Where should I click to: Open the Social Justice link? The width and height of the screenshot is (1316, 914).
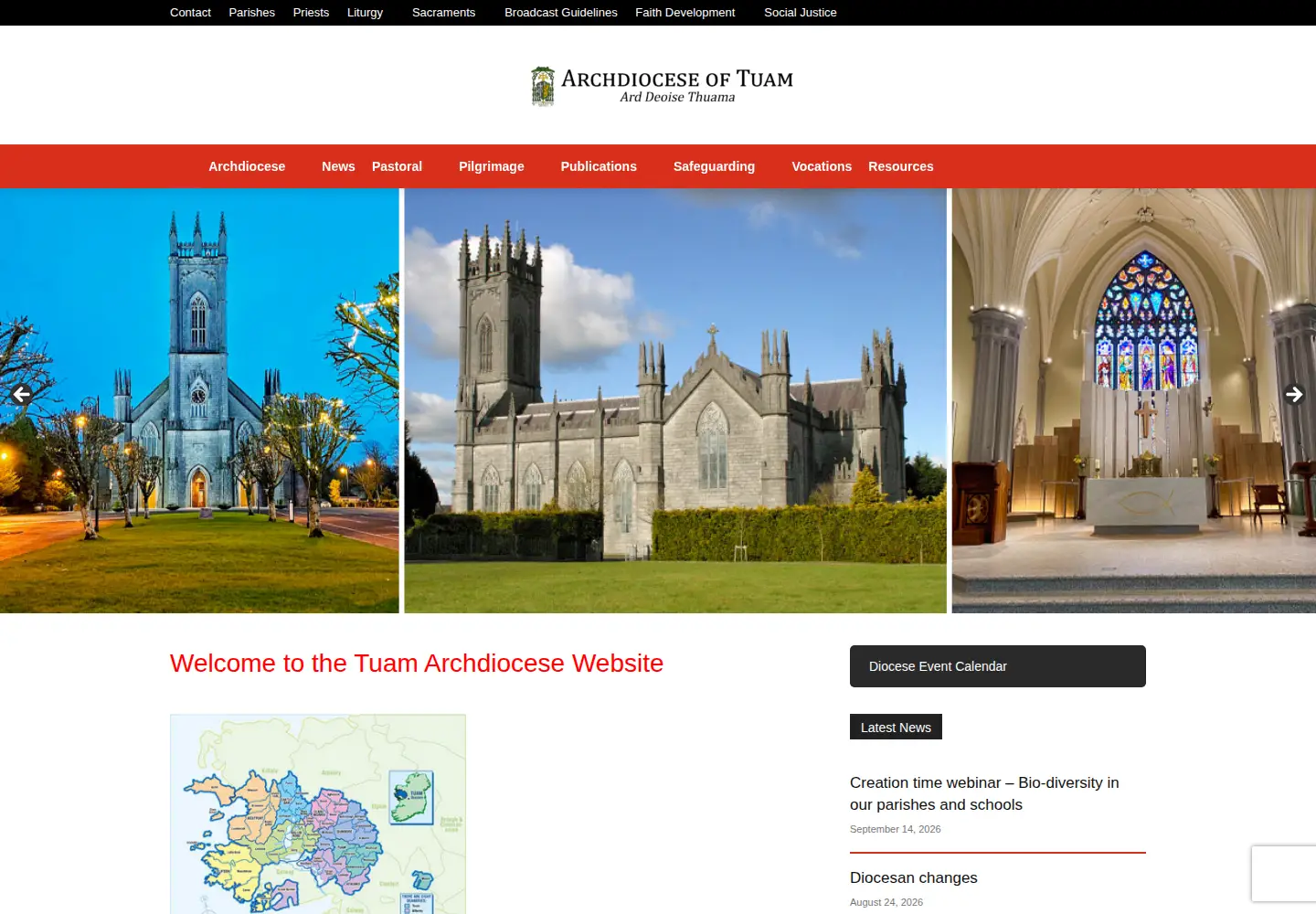click(x=801, y=13)
